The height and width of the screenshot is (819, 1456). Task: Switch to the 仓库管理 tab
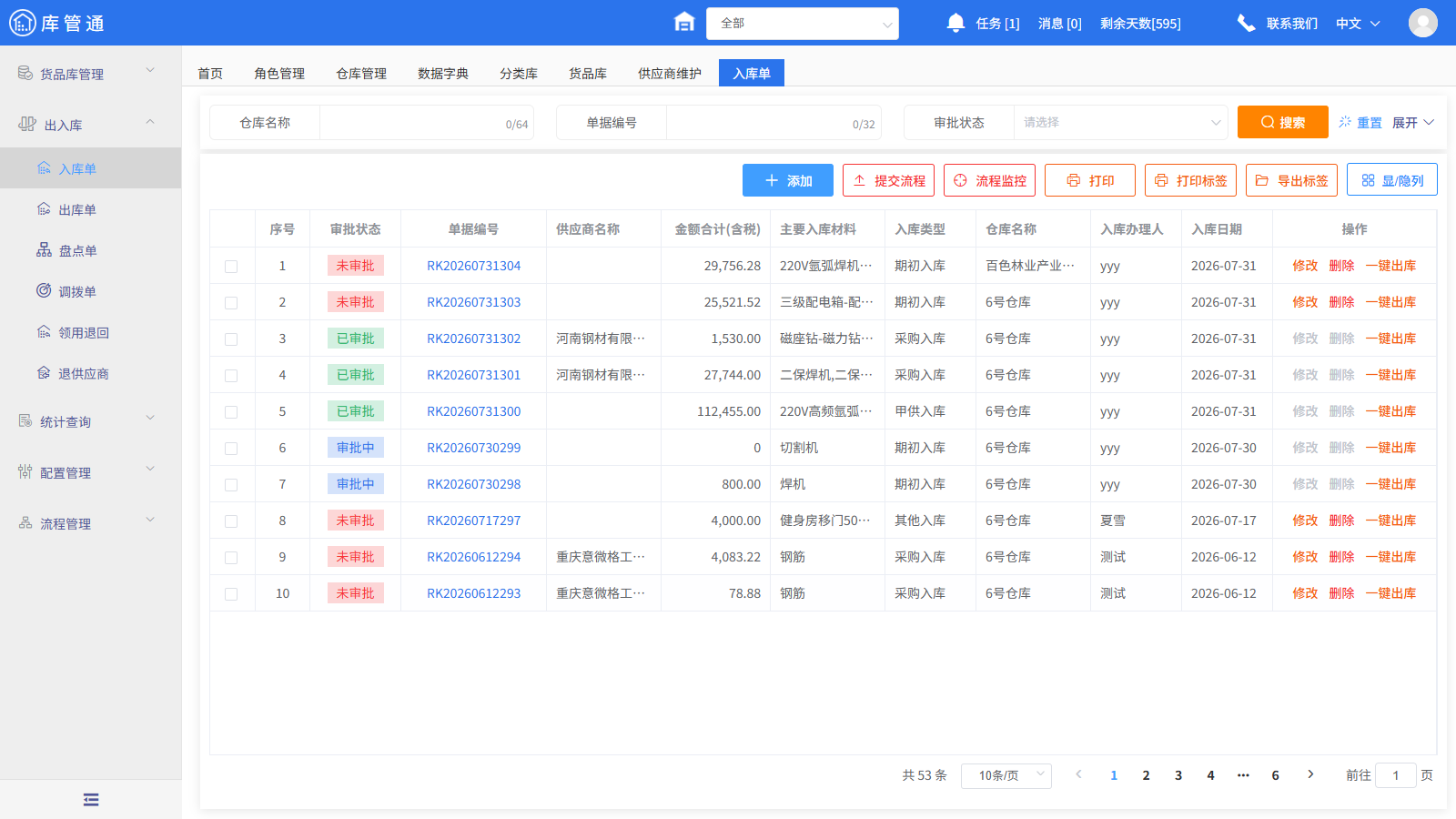click(x=361, y=73)
